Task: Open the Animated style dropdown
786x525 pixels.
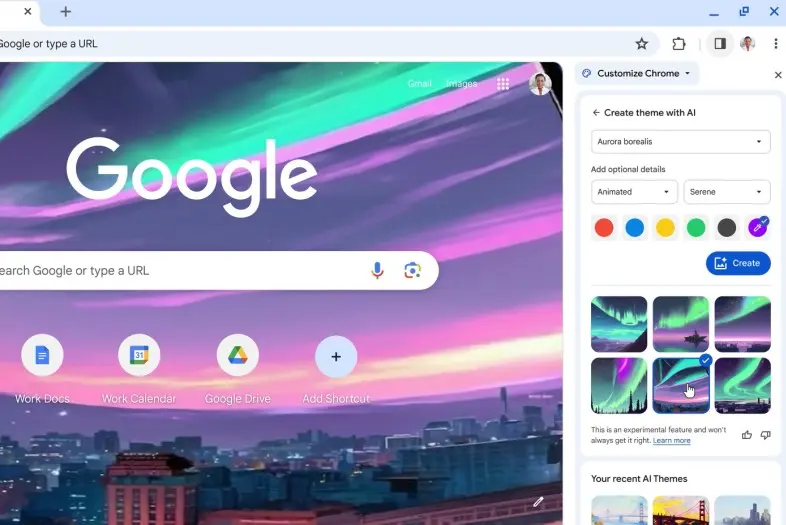Action: (634, 192)
